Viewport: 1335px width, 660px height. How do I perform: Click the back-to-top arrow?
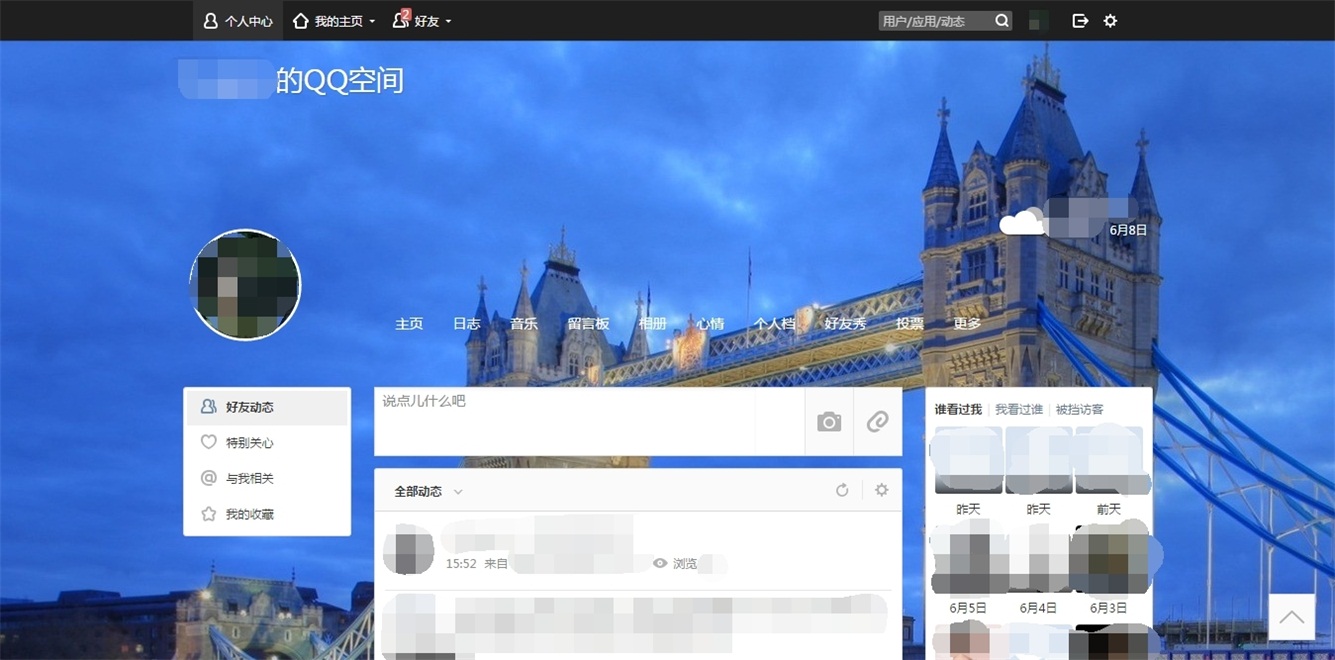click(x=1290, y=617)
